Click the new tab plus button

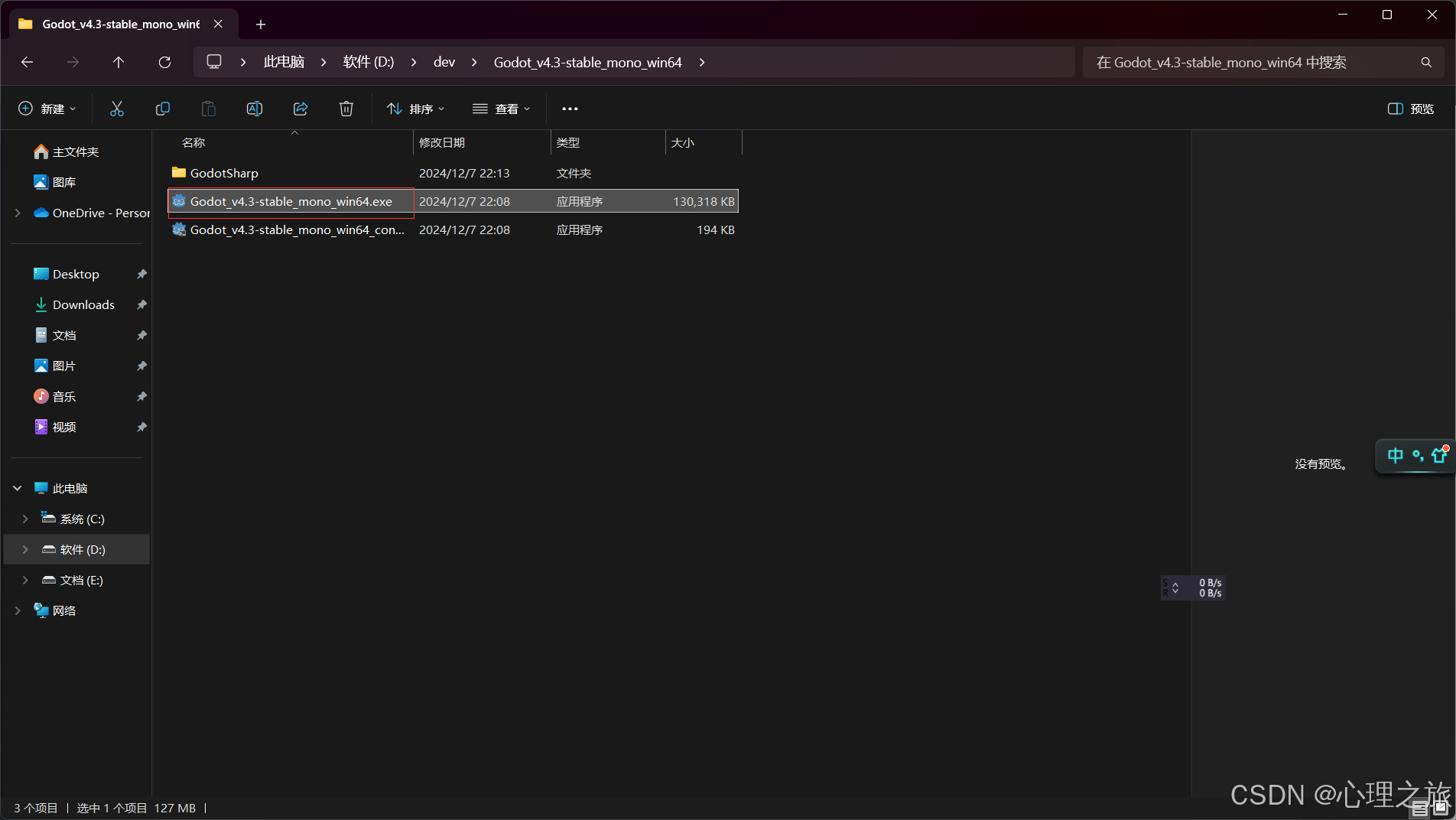tap(260, 24)
